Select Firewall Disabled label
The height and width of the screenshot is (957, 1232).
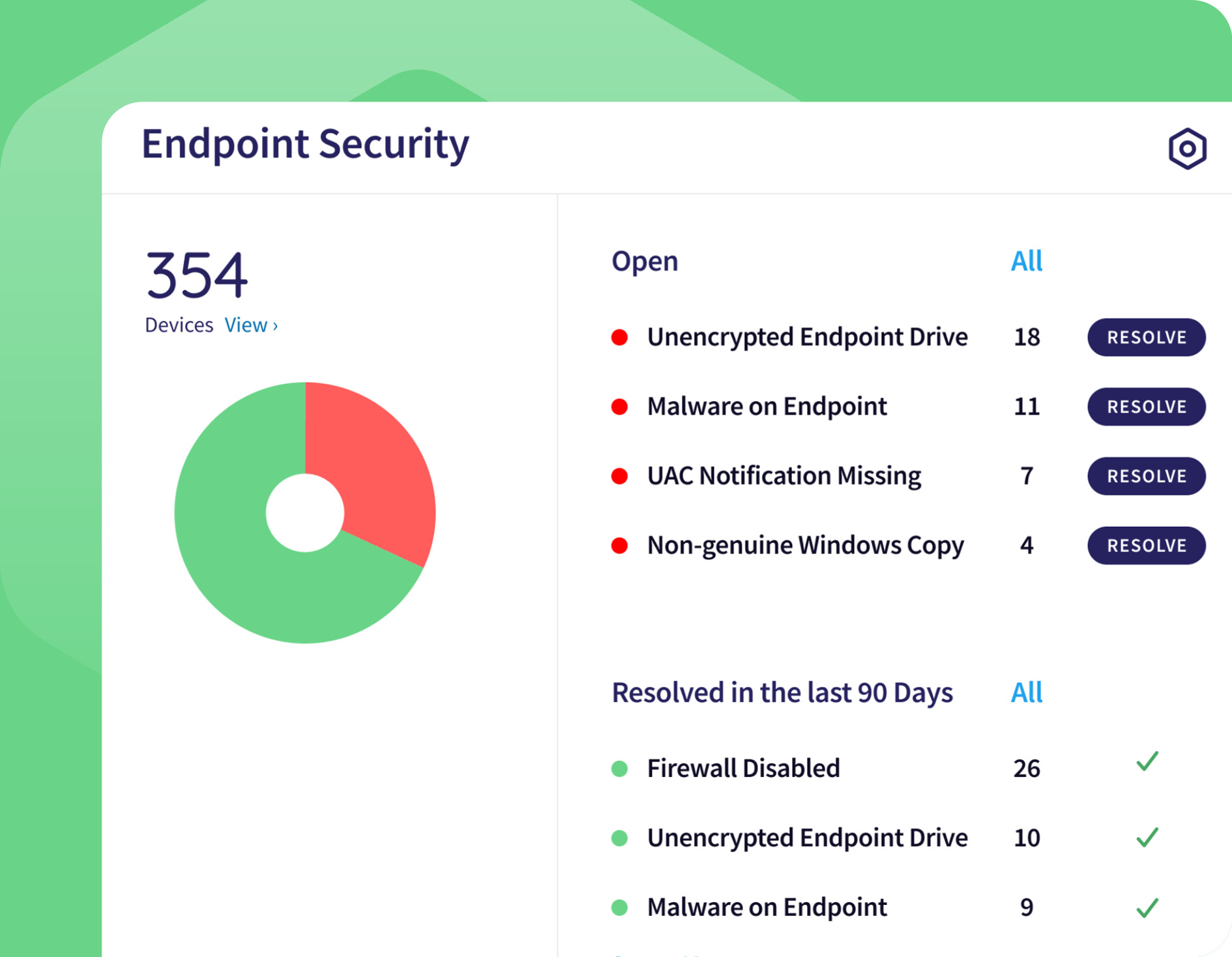pos(743,769)
